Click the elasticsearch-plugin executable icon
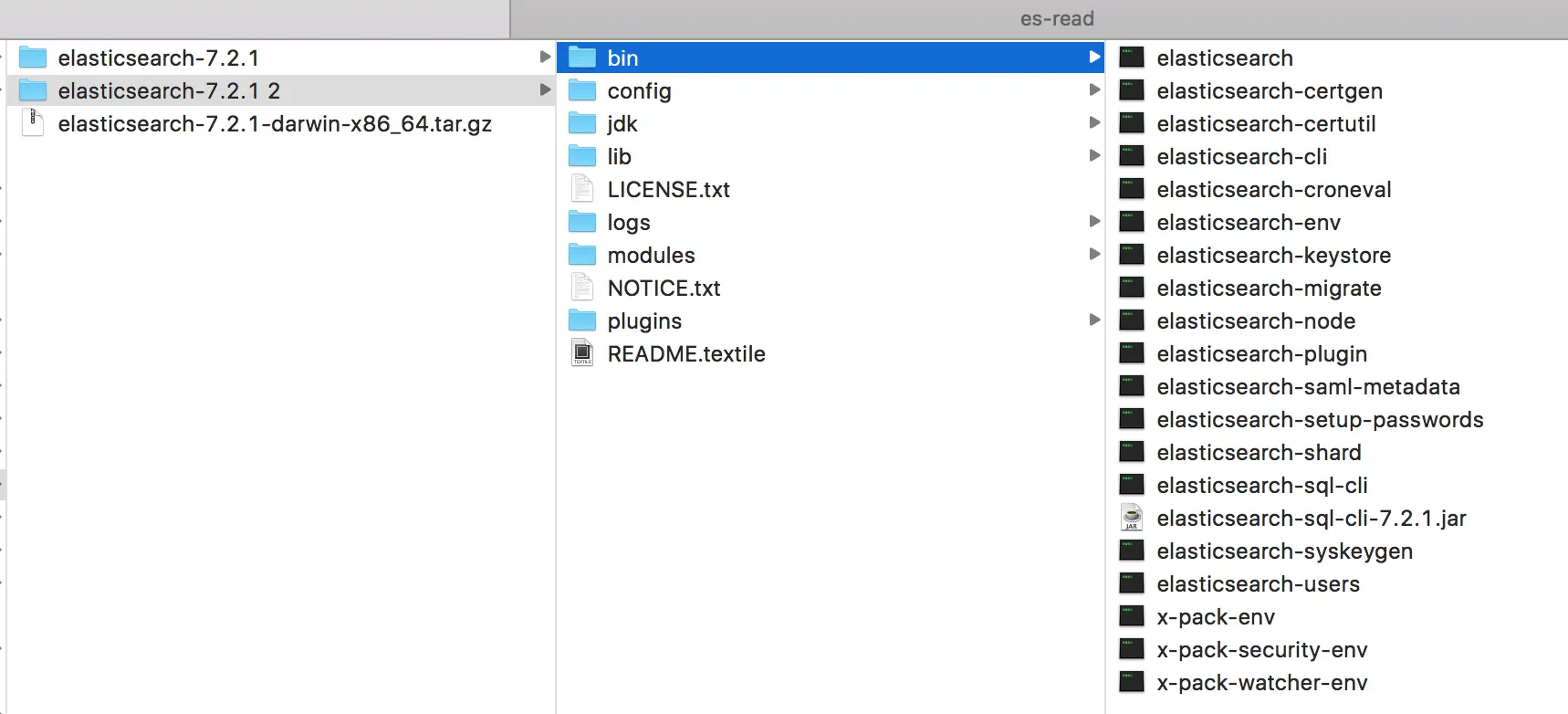1568x714 pixels. point(1132,353)
